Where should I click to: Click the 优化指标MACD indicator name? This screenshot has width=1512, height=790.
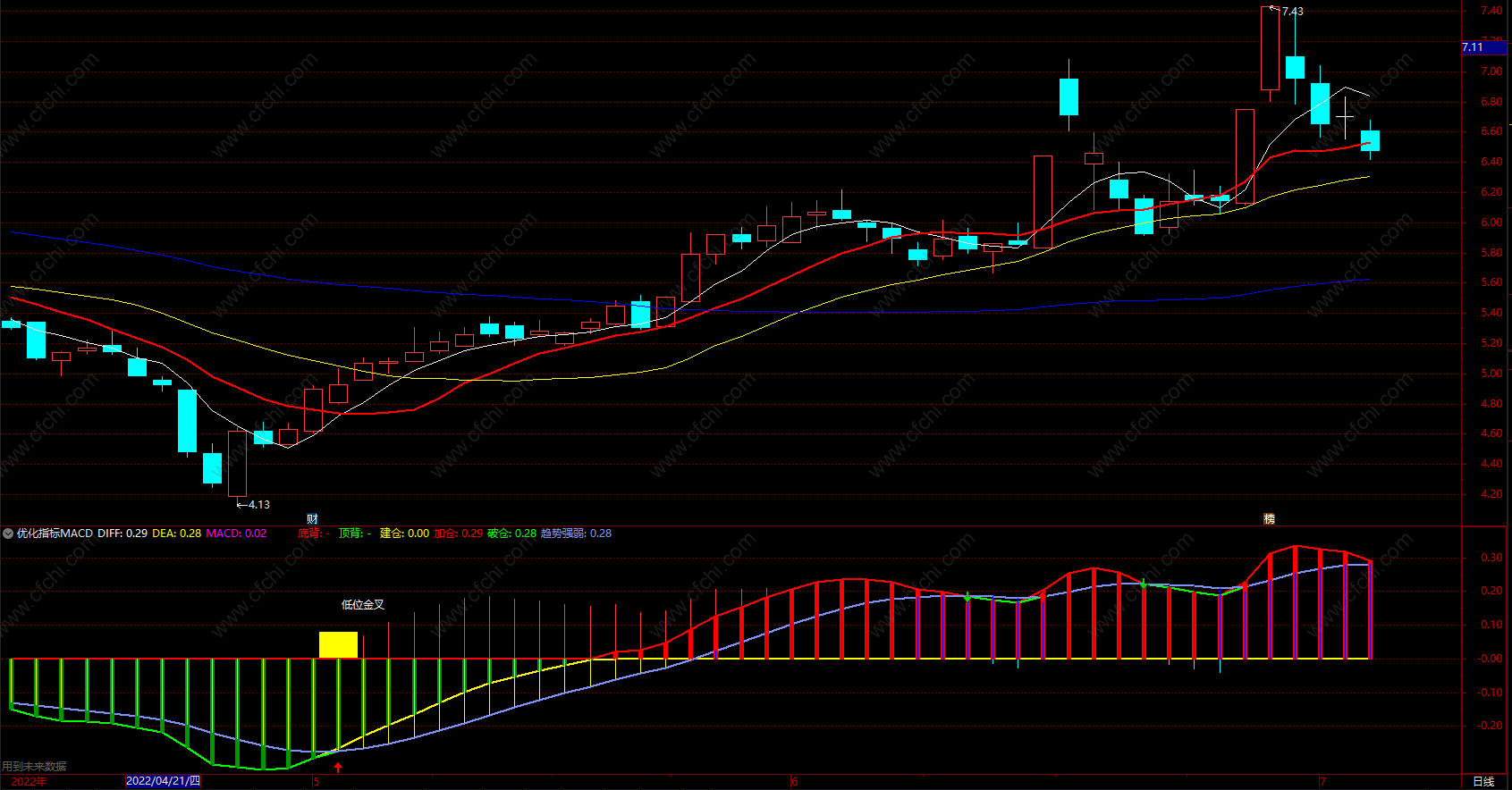55,534
